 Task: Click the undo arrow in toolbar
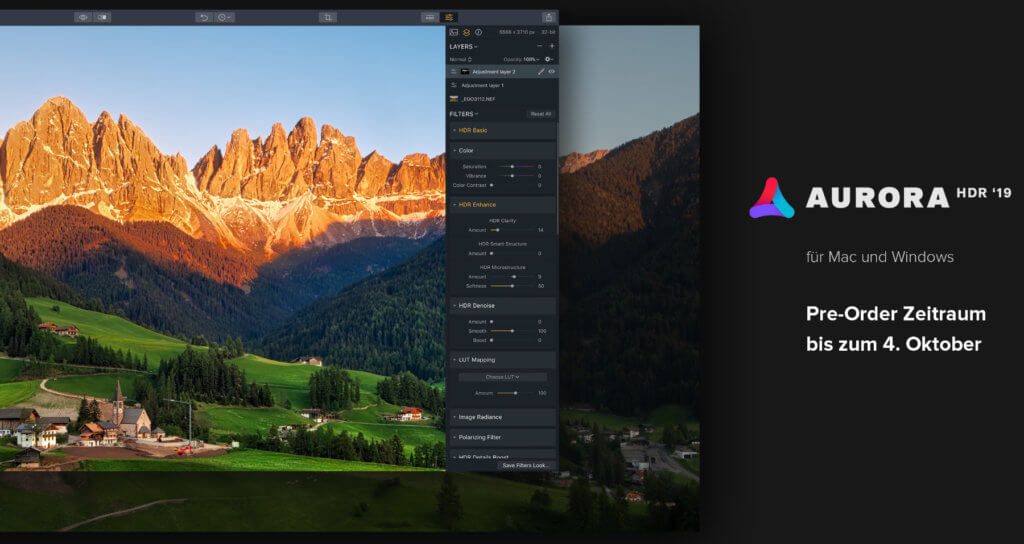pos(204,18)
